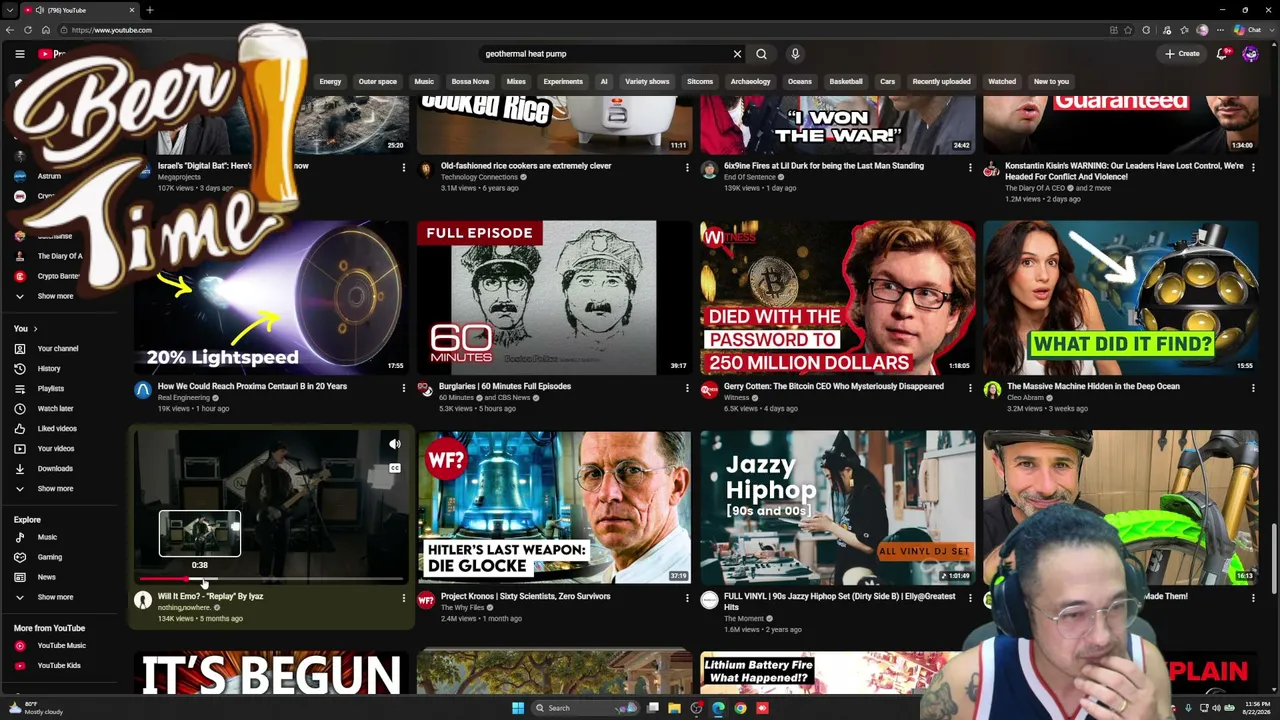
Task: Open the Cleo Abram channel avatar
Action: pos(992,390)
